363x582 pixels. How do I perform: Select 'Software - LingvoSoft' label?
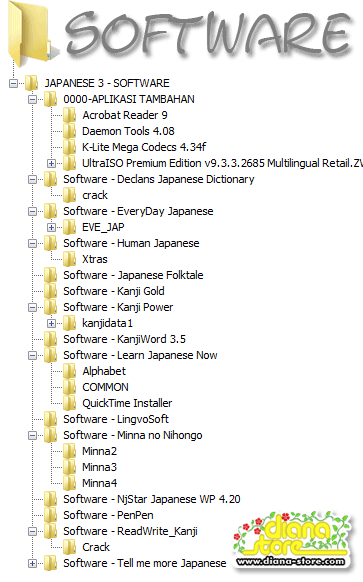pos(116,419)
